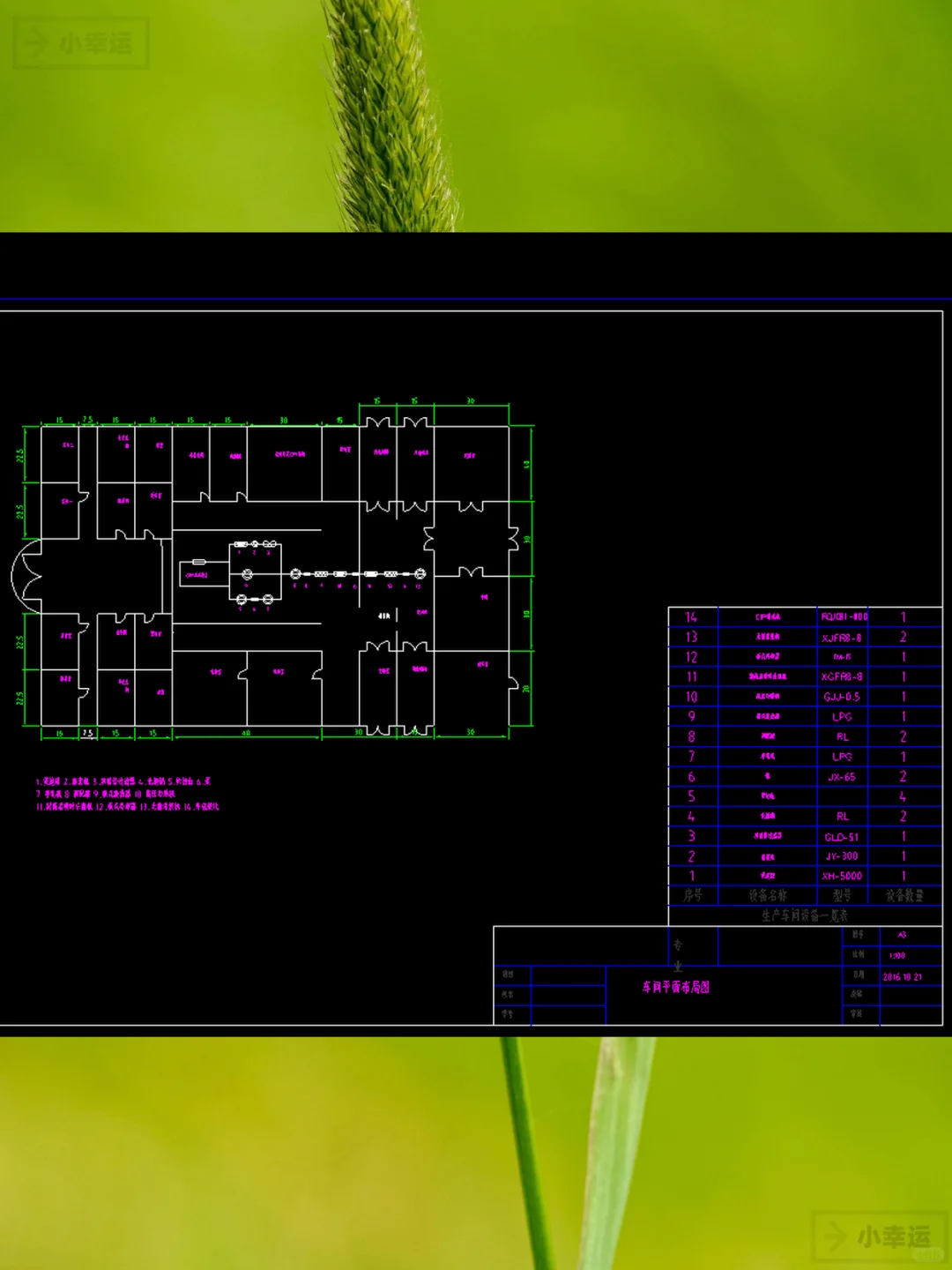This screenshot has width=952, height=1270.
Task: Select quantity 2 in row 13
Action: [x=903, y=637]
